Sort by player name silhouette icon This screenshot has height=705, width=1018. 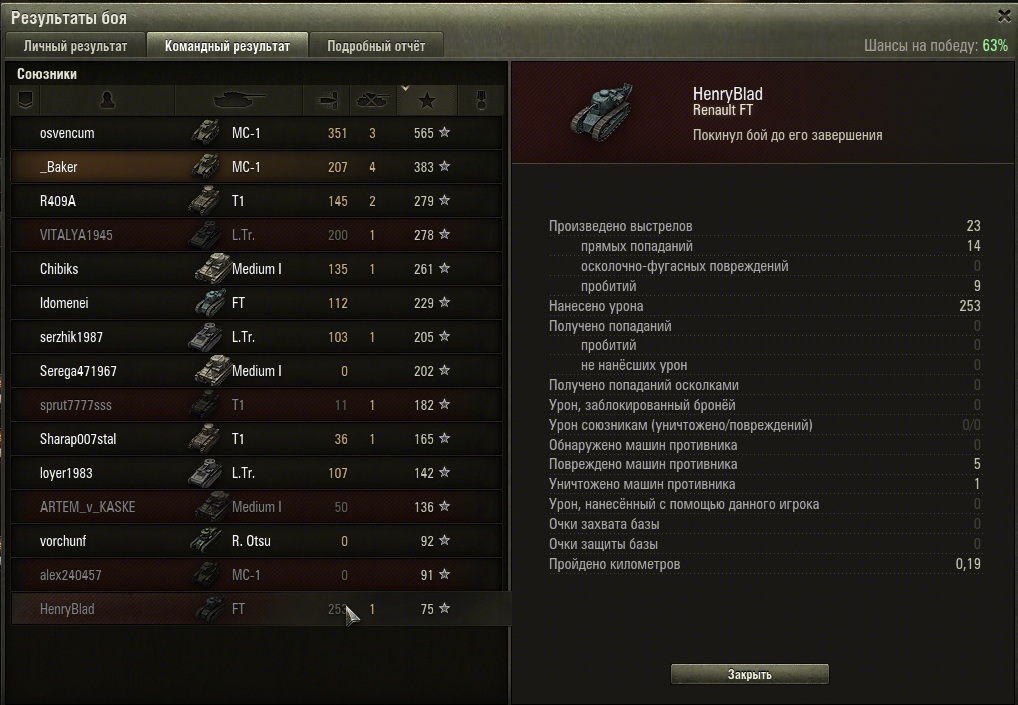(107, 101)
